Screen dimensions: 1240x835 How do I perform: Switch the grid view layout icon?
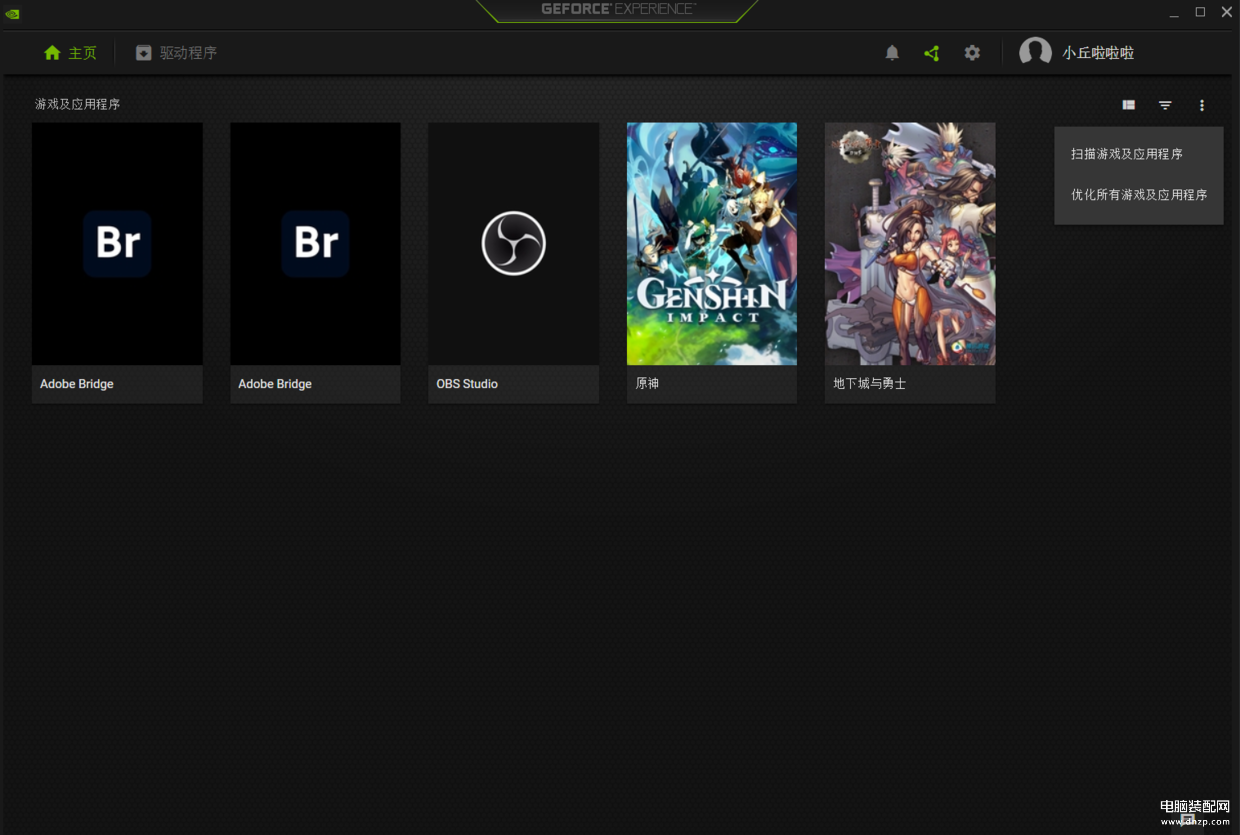[x=1128, y=105]
